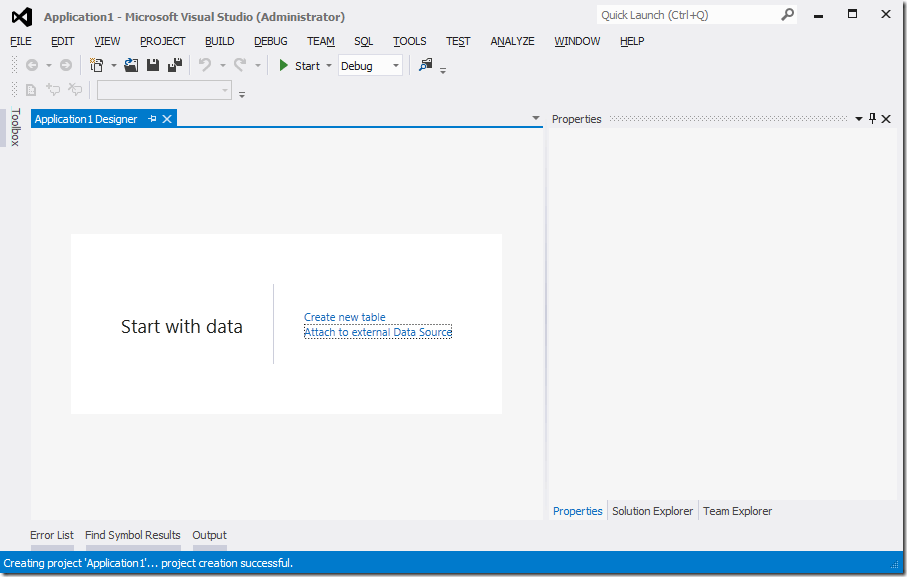Click the Save All icon

pyautogui.click(x=175, y=65)
